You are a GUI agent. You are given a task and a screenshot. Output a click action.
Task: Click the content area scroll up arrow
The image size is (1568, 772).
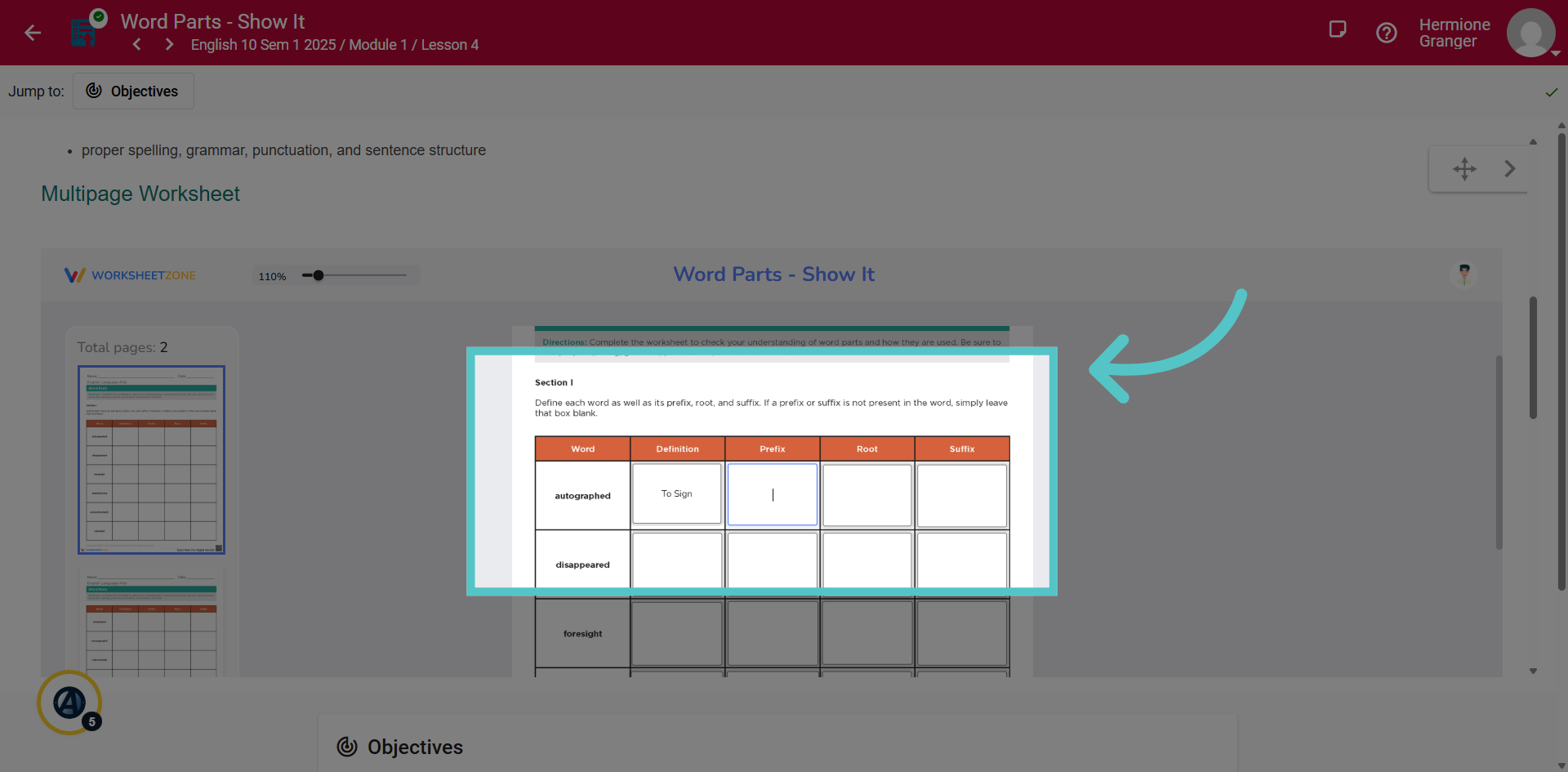pyautogui.click(x=1533, y=142)
